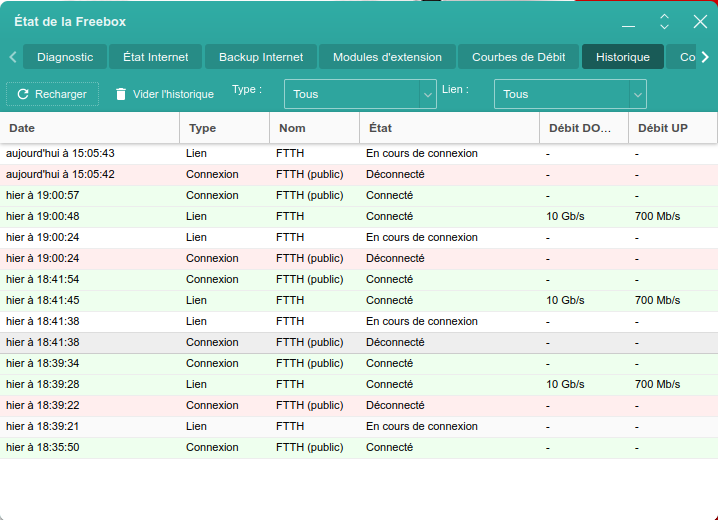Click the 10 Gb/s value at 19:00:48
Image resolution: width=718 pixels, height=520 pixels.
565,217
